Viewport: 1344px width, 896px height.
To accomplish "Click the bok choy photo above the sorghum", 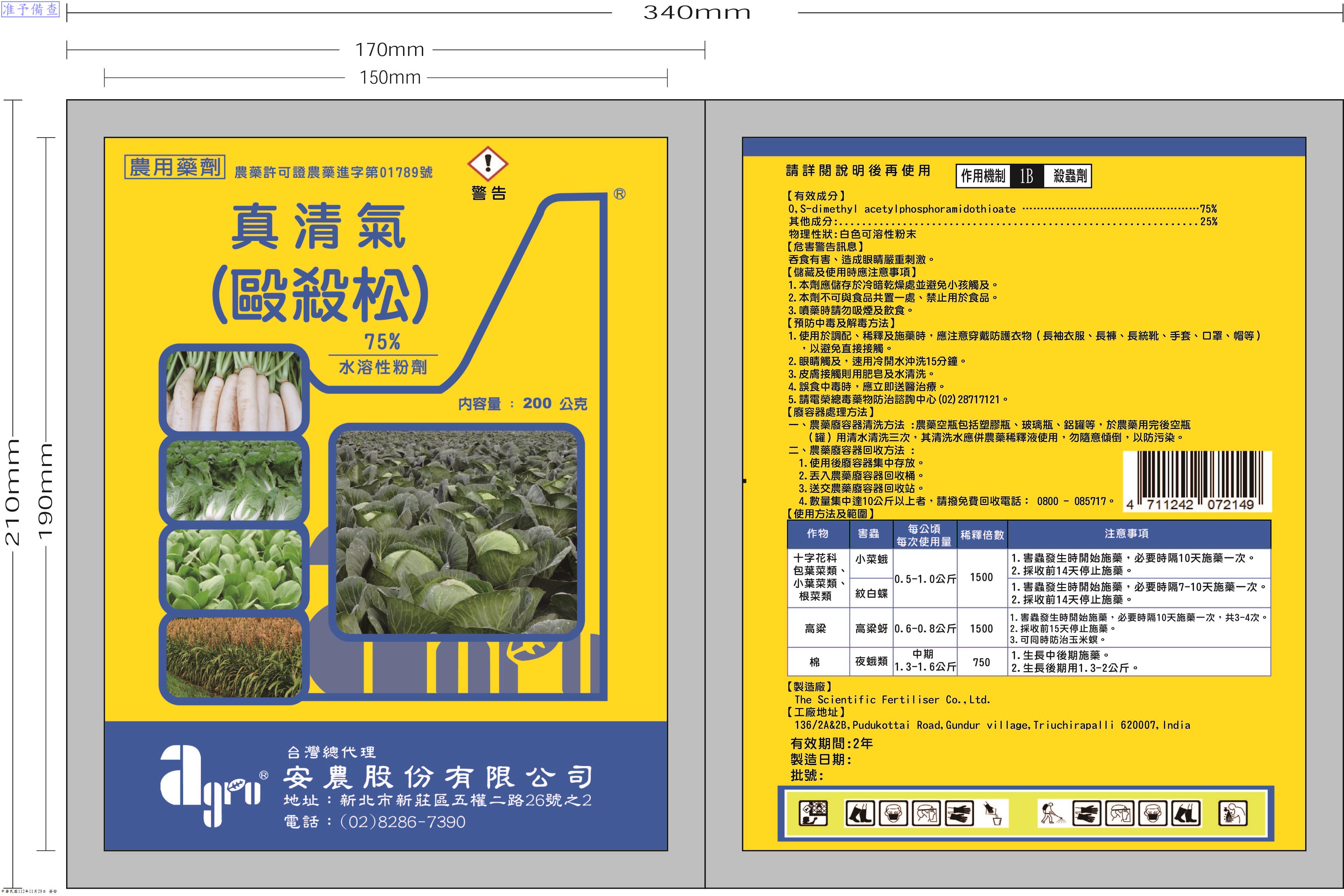I will 234,569.
